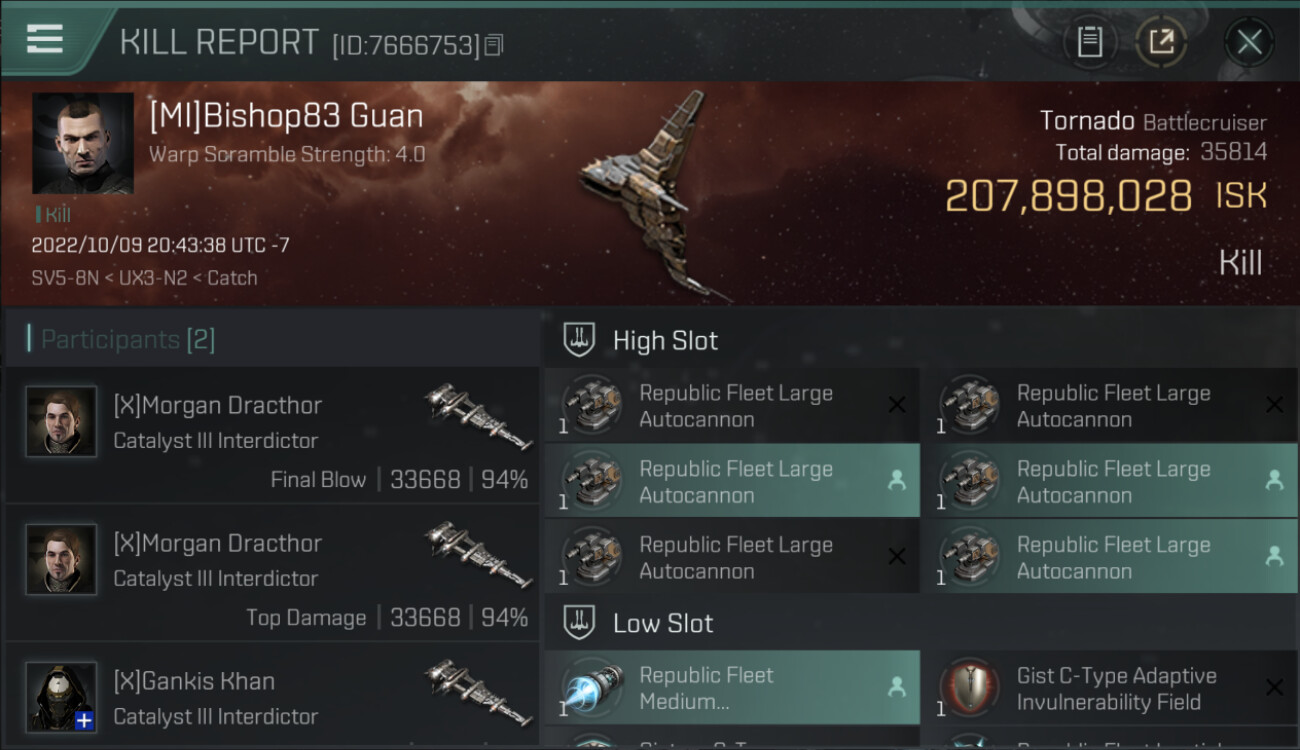Collapse the Low Slot section header
This screenshot has width=1300, height=750.
663,624
